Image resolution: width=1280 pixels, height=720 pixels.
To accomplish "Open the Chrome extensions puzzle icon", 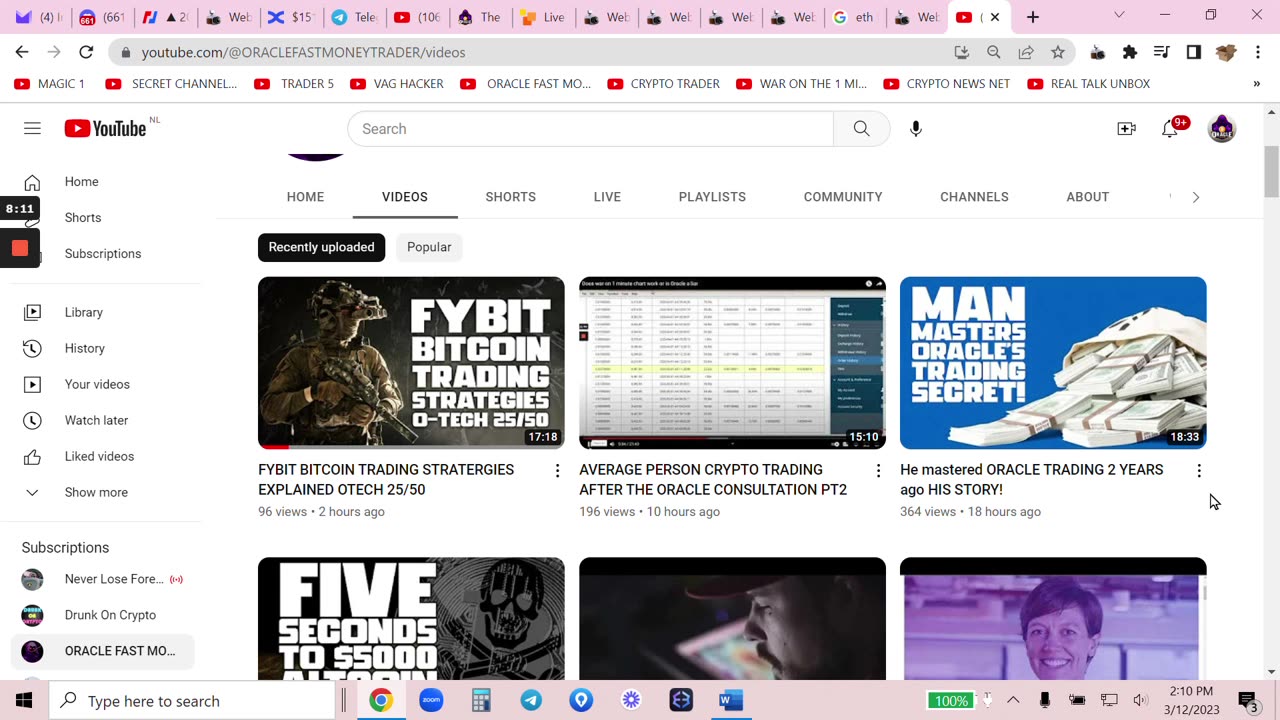I will coord(1130,52).
